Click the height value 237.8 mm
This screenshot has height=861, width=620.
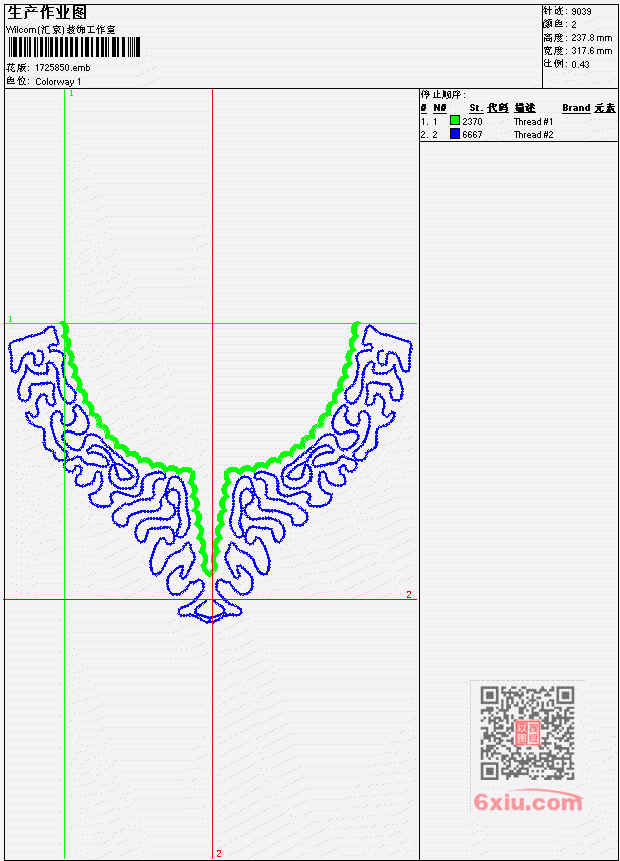tap(591, 38)
